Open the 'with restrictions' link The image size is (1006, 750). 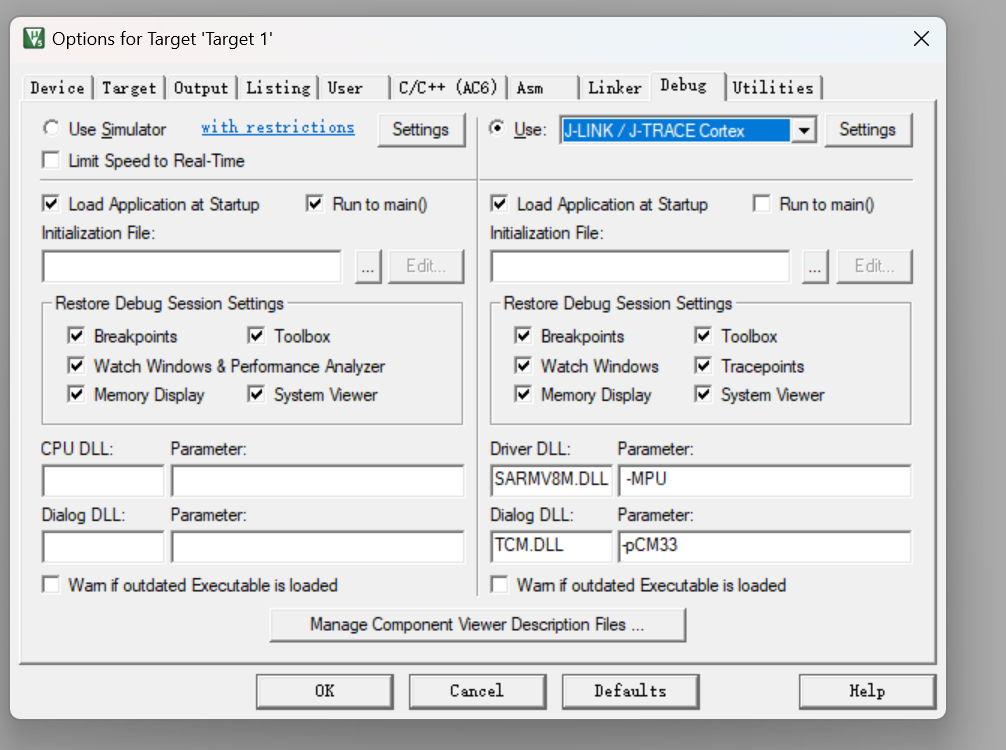pos(277,127)
